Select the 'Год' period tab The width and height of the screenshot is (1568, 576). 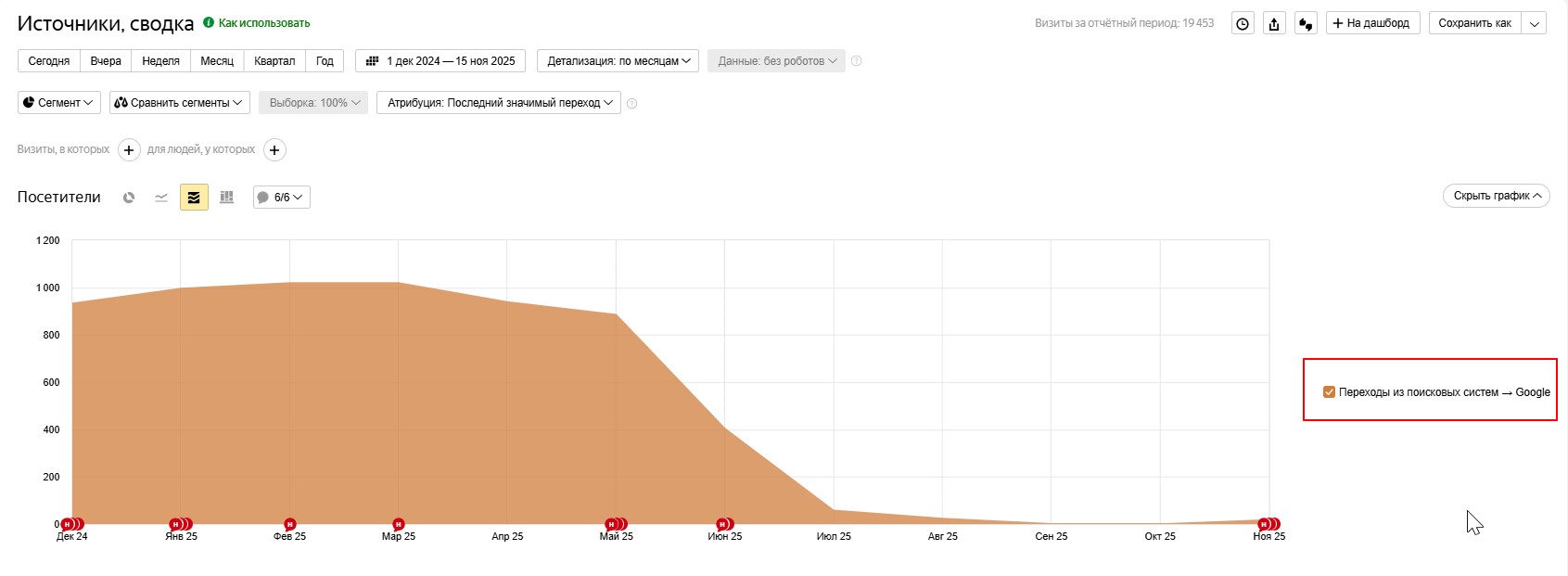point(325,61)
